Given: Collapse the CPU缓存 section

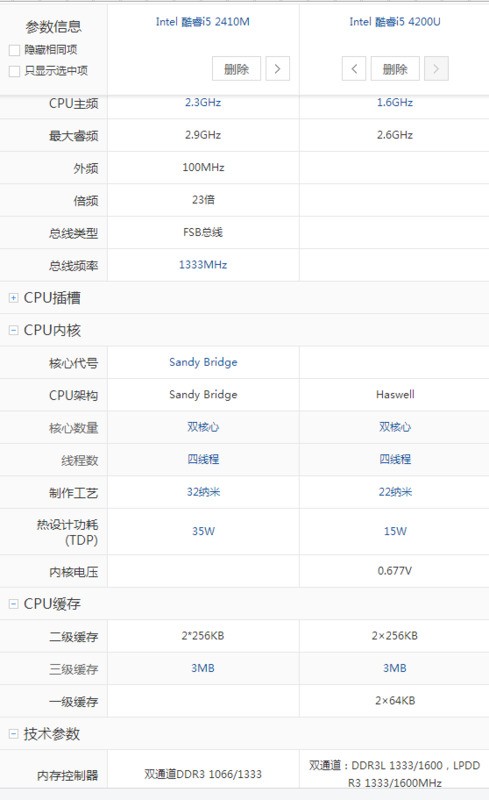Looking at the screenshot, I should click(x=13, y=604).
